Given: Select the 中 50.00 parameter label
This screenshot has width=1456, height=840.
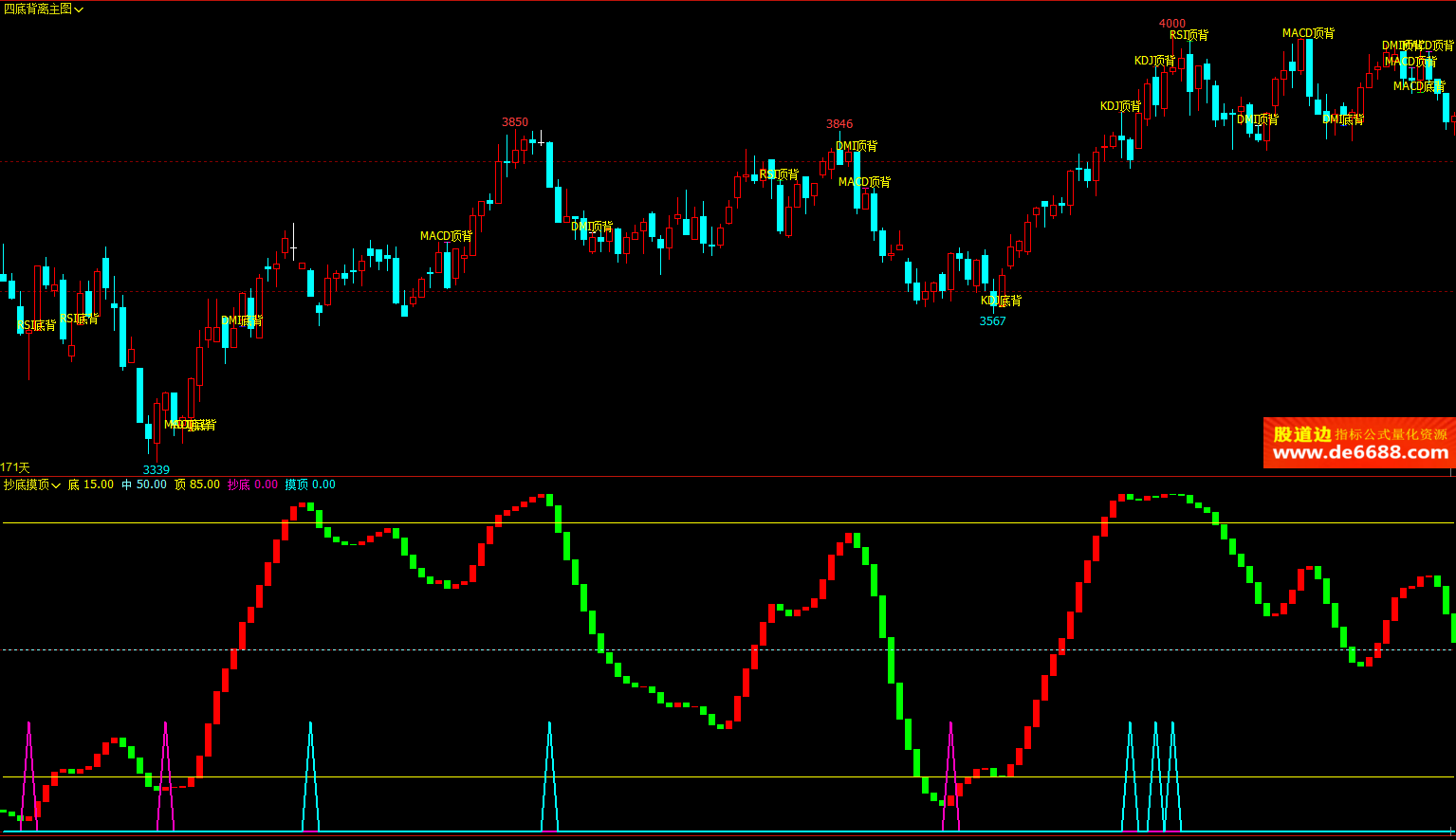Looking at the screenshot, I should tap(143, 484).
